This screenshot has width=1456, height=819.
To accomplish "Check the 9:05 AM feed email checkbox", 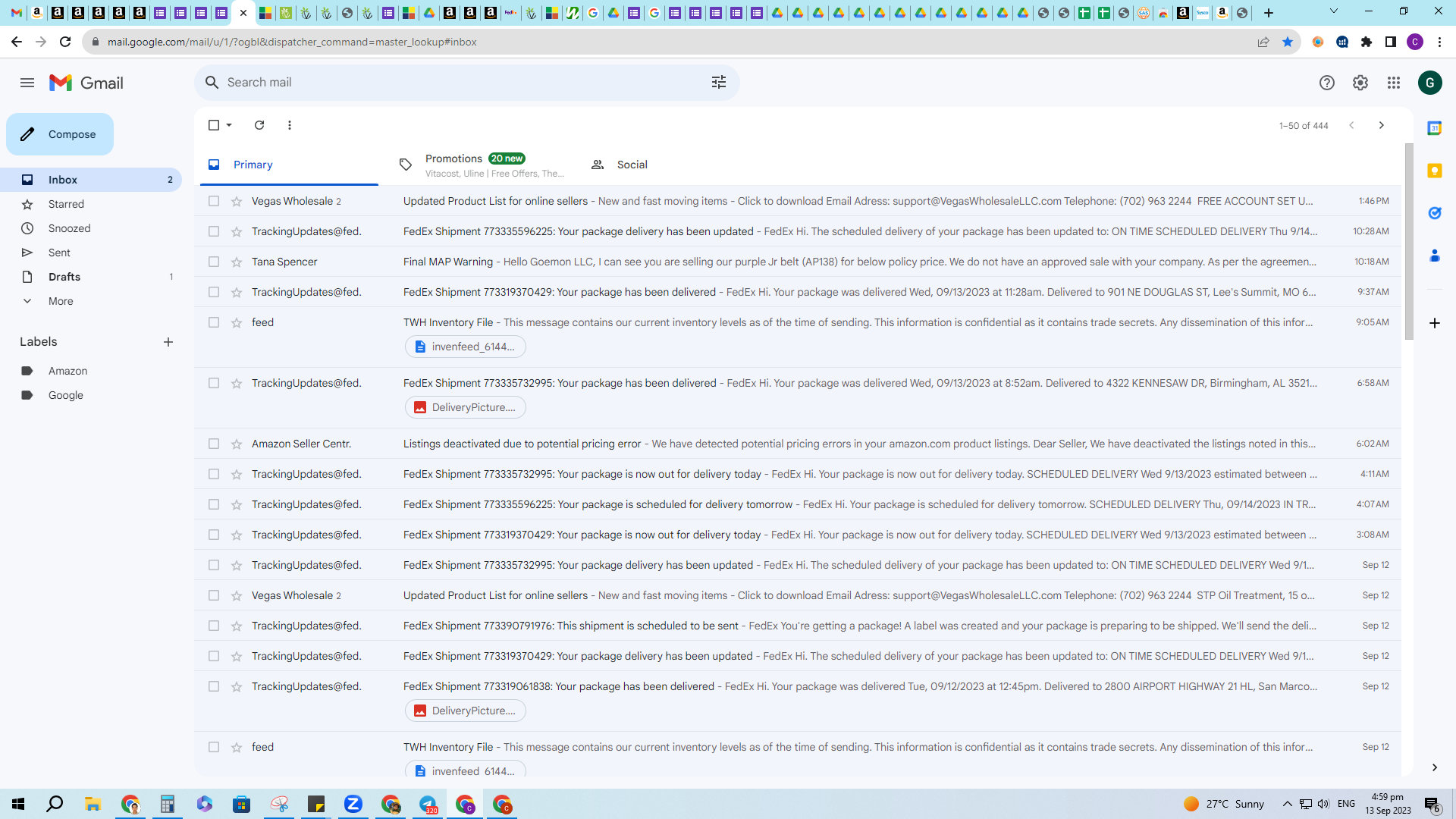I will 214,322.
